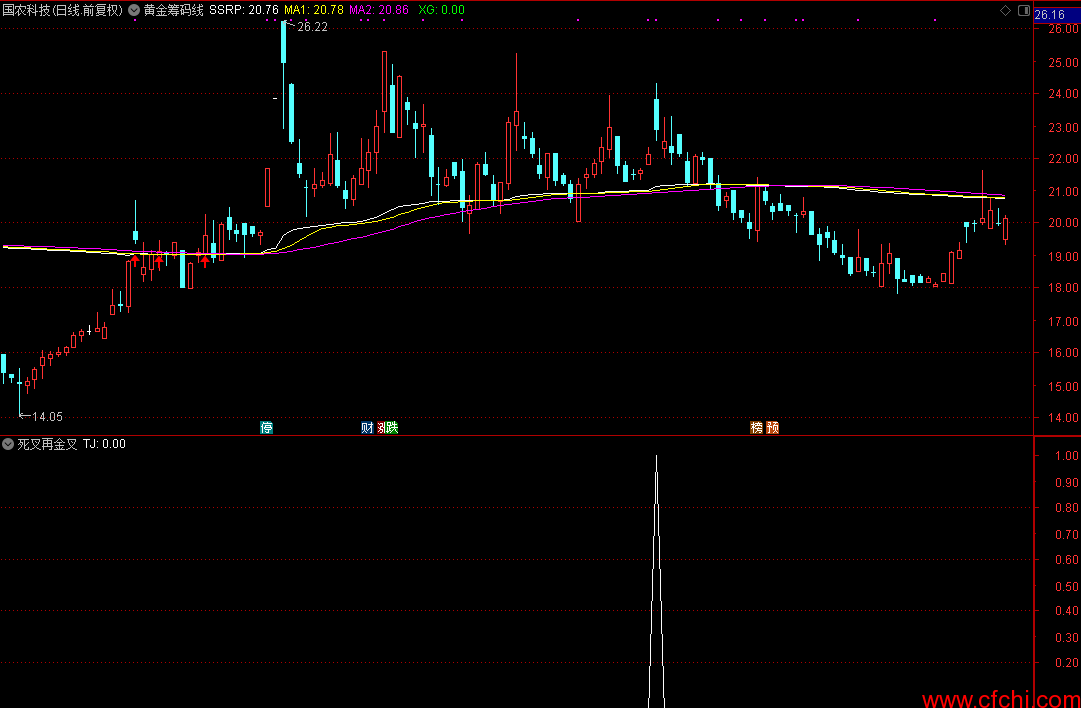Click the 0.40 sub-chart axis label
The width and height of the screenshot is (1081, 708).
1067,611
